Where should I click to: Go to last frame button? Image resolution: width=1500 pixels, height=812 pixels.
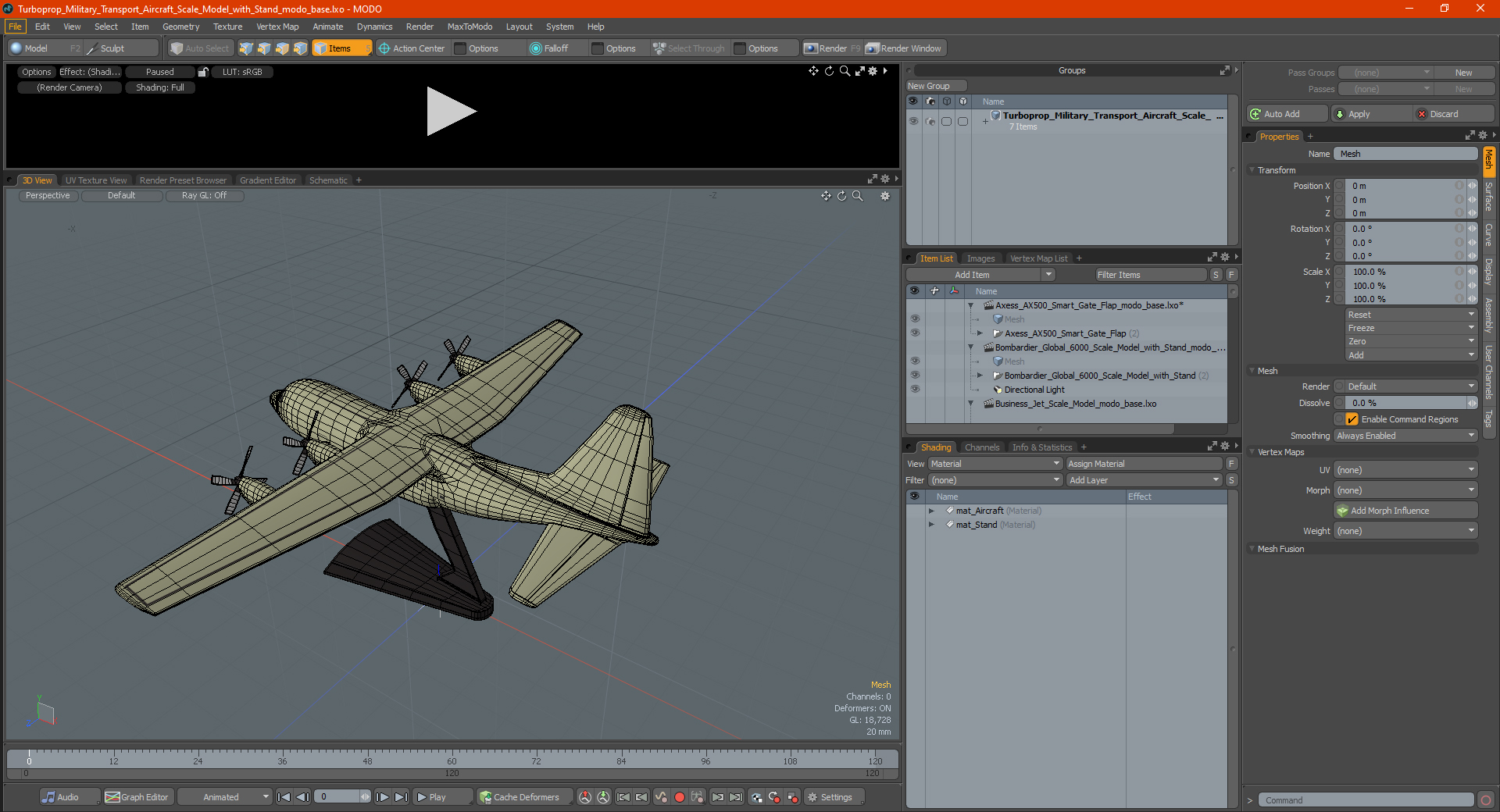click(401, 797)
